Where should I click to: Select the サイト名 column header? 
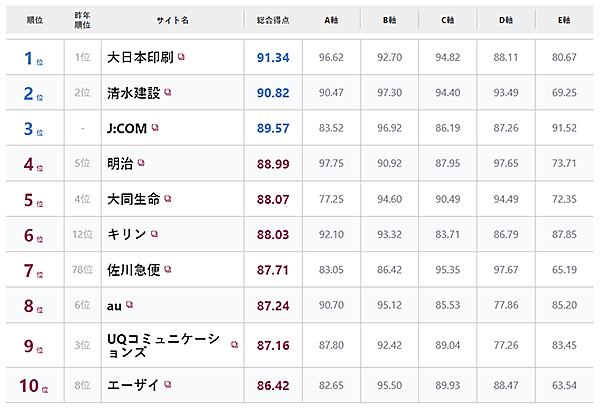[172, 19]
